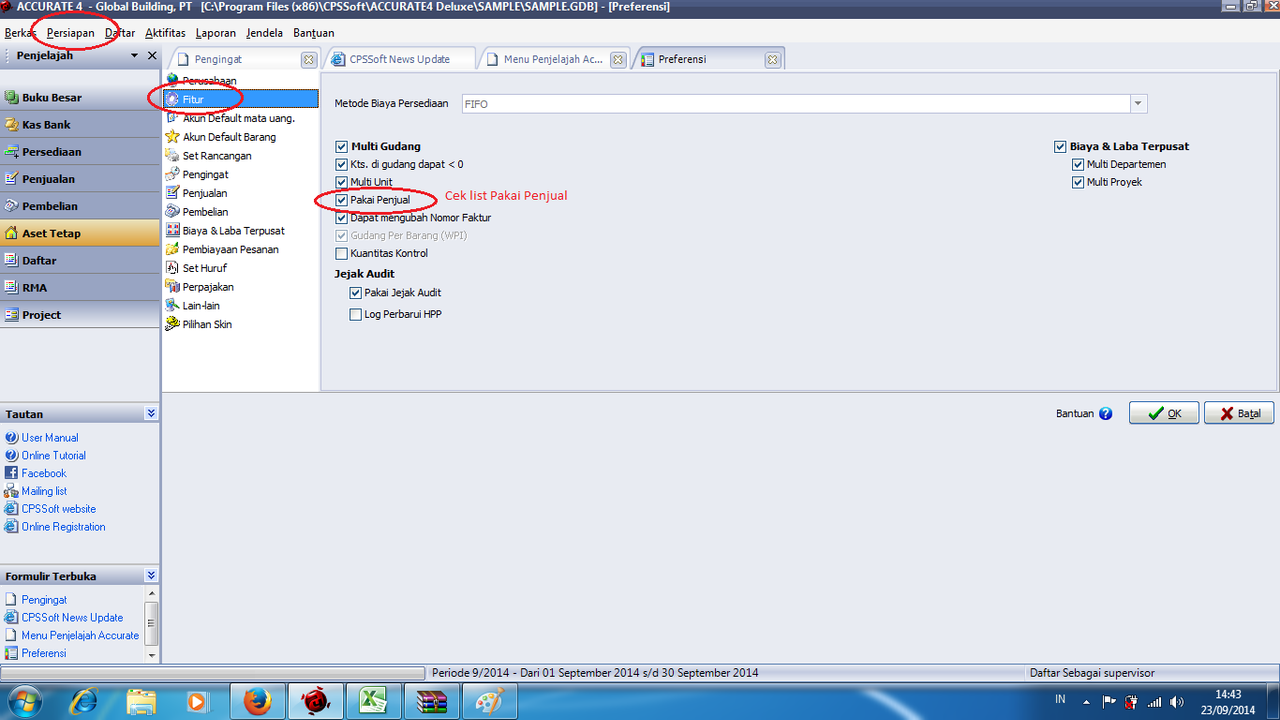This screenshot has width=1280, height=720.
Task: Click the Kas Bank module icon
Action: [x=12, y=125]
